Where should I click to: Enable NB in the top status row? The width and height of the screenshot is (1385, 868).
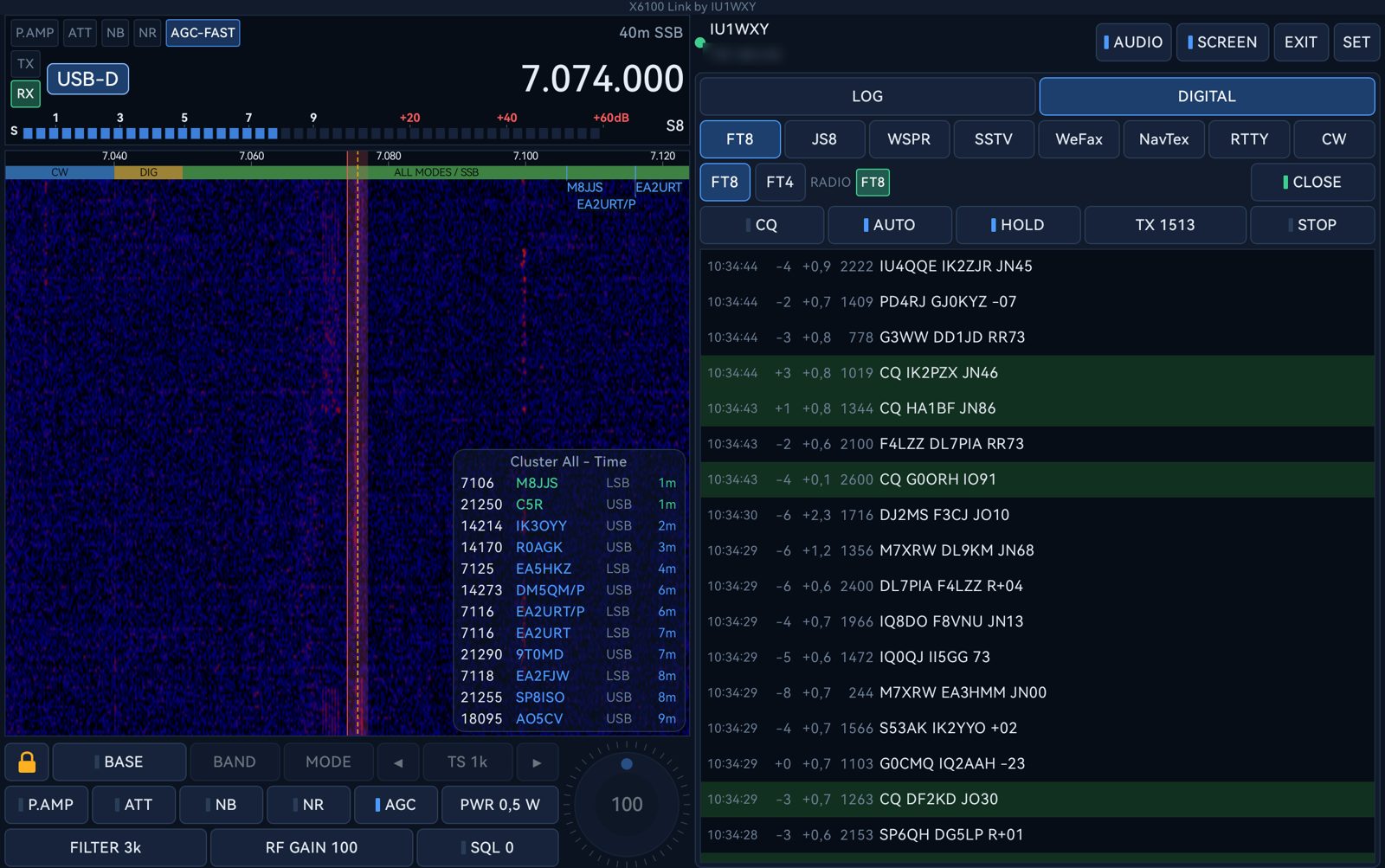coord(115,33)
